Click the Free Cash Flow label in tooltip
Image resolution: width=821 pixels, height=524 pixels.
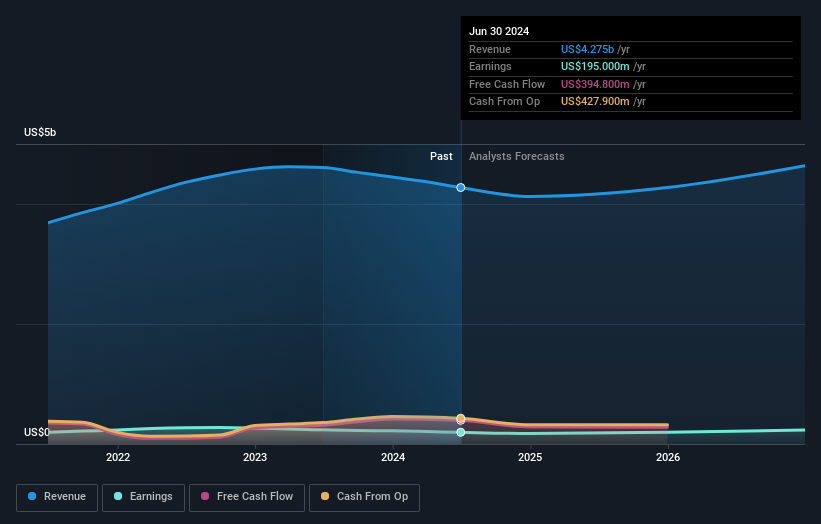[x=507, y=84]
